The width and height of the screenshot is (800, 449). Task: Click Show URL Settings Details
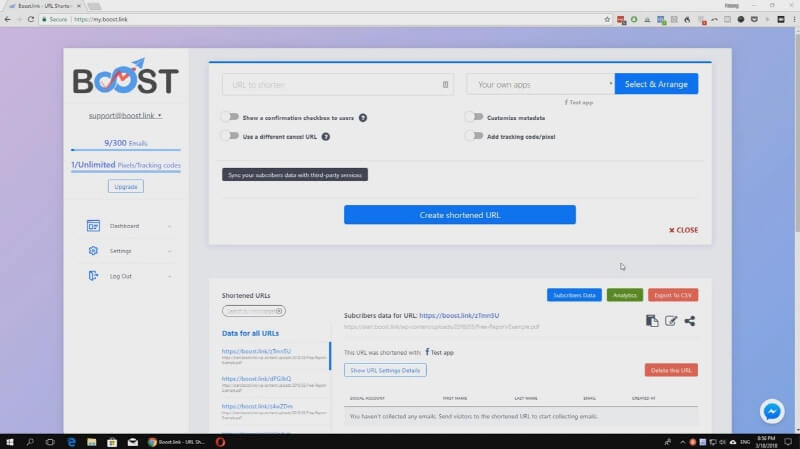[x=385, y=370]
